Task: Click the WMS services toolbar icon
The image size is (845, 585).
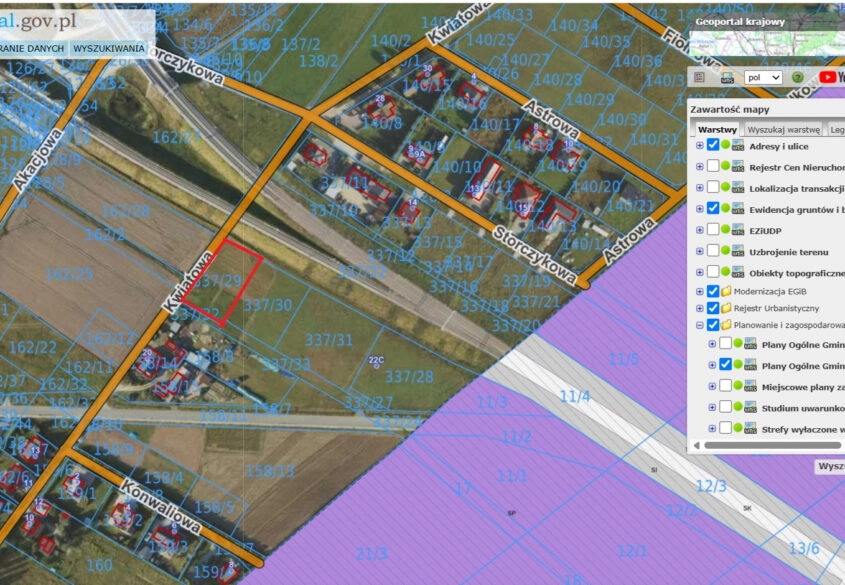Action: [x=726, y=78]
